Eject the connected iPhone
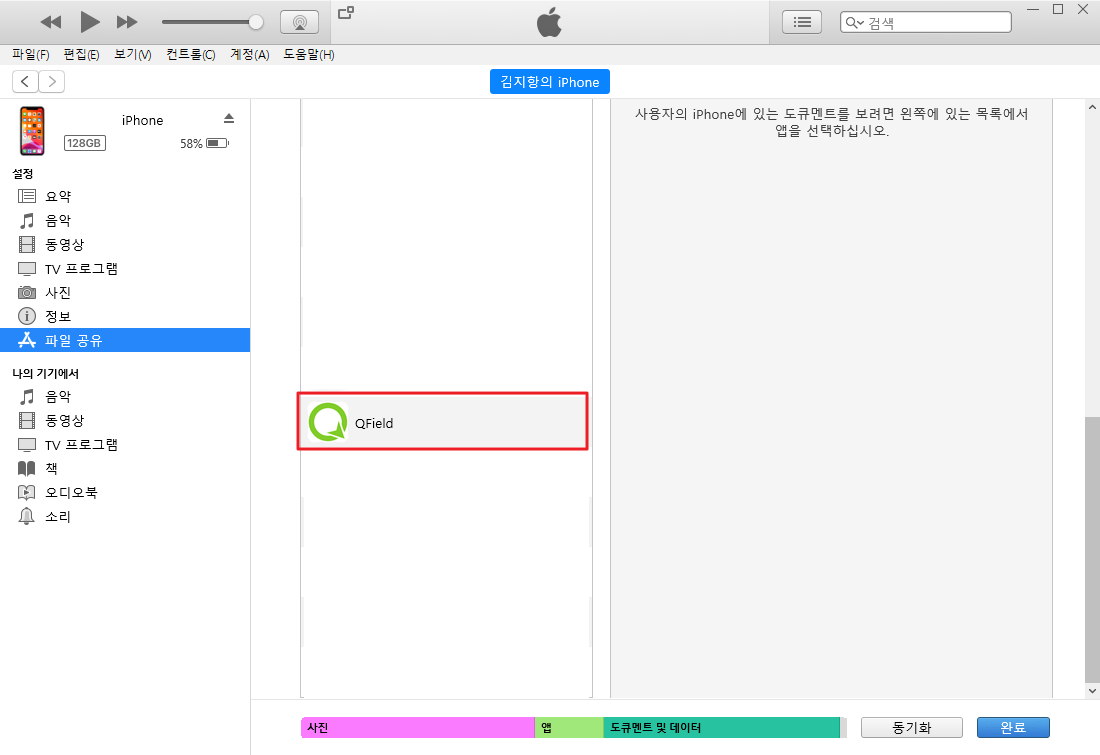Screen dimensions: 1100x755 point(229,118)
